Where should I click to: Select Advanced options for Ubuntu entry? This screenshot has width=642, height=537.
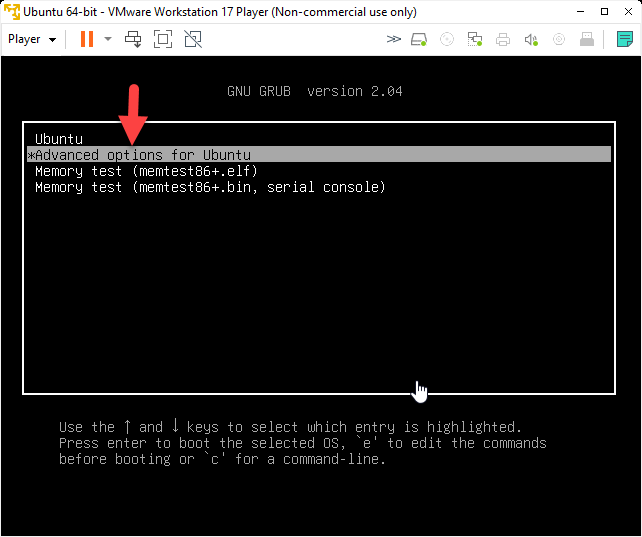pos(319,155)
